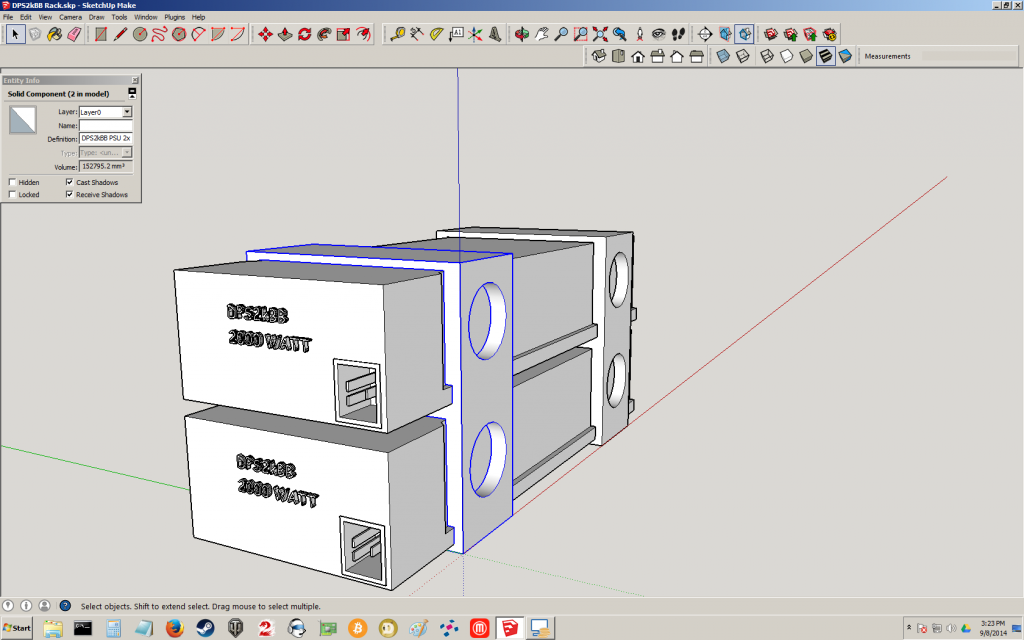
Task: Click the Zoom Extents icon
Action: pos(601,34)
